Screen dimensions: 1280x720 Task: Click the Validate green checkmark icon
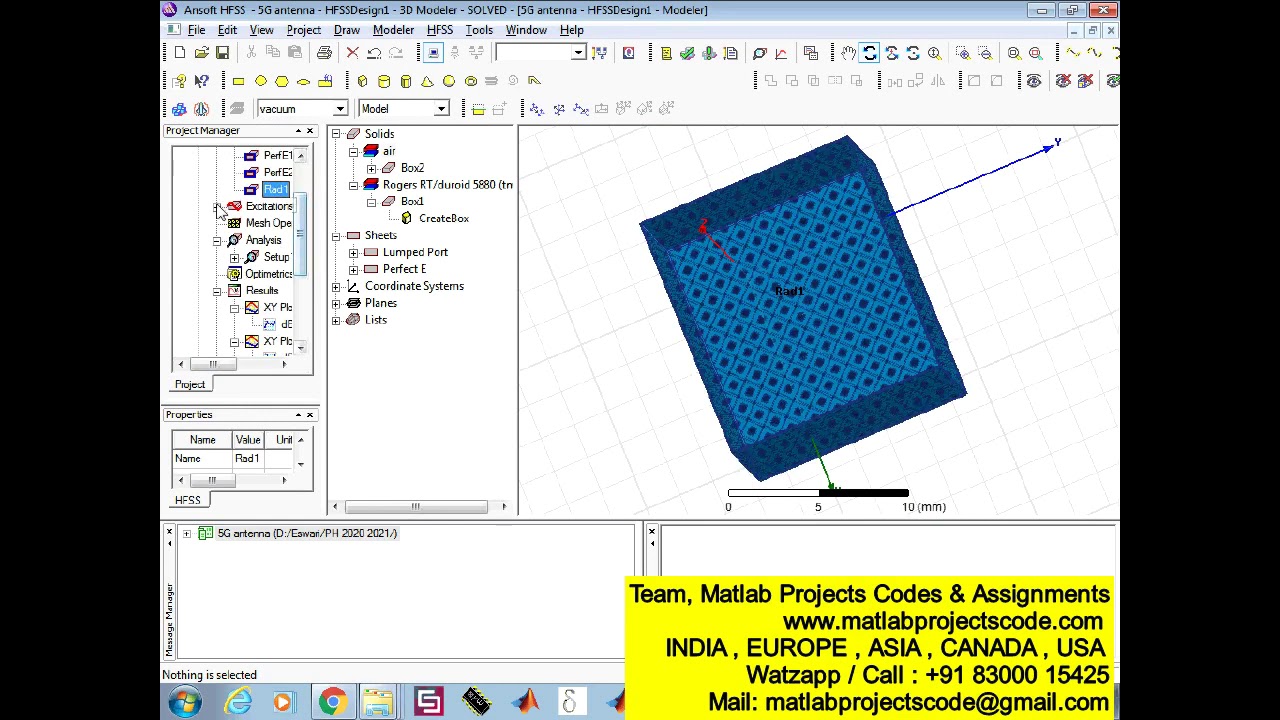687,53
